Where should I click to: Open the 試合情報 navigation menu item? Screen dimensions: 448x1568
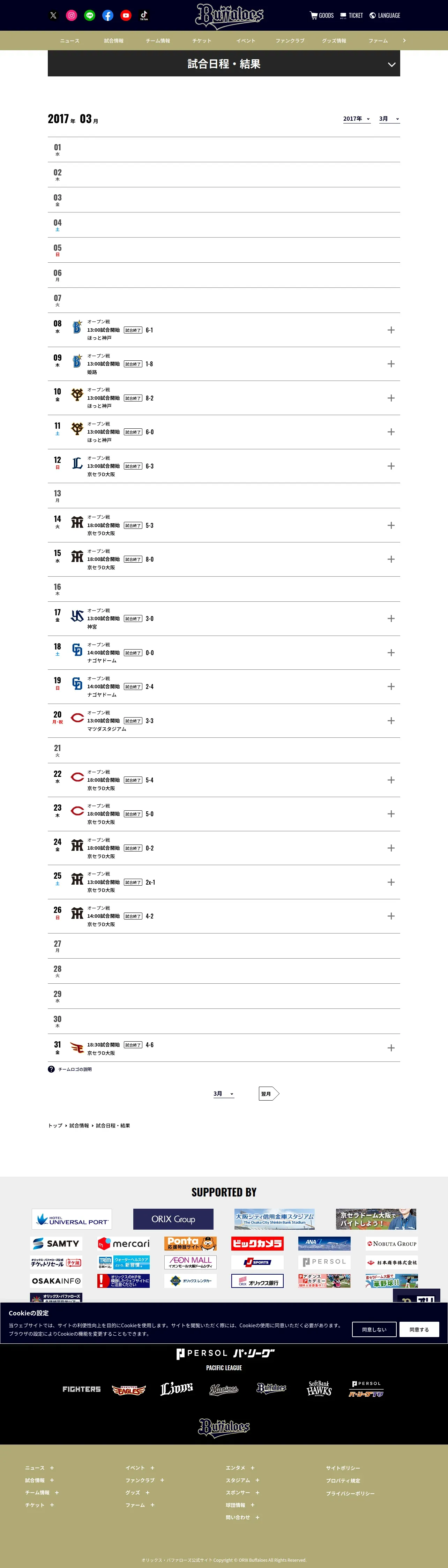(x=114, y=41)
